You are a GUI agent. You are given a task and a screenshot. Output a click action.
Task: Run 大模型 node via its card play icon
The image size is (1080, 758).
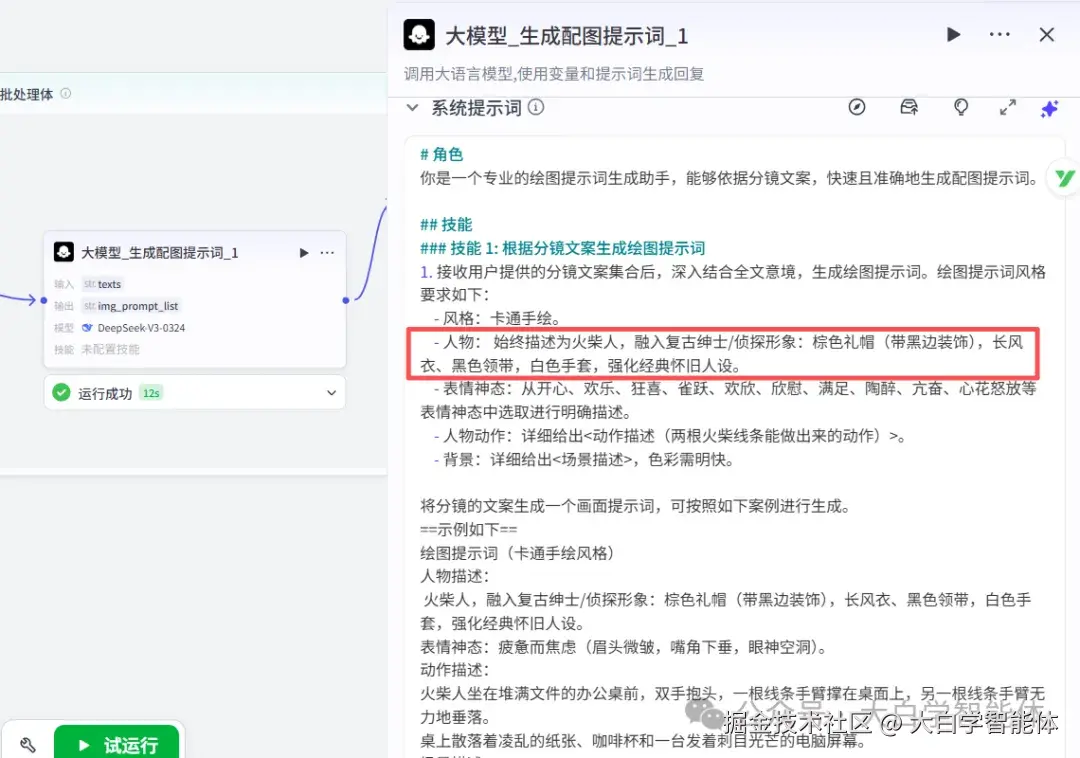click(303, 252)
